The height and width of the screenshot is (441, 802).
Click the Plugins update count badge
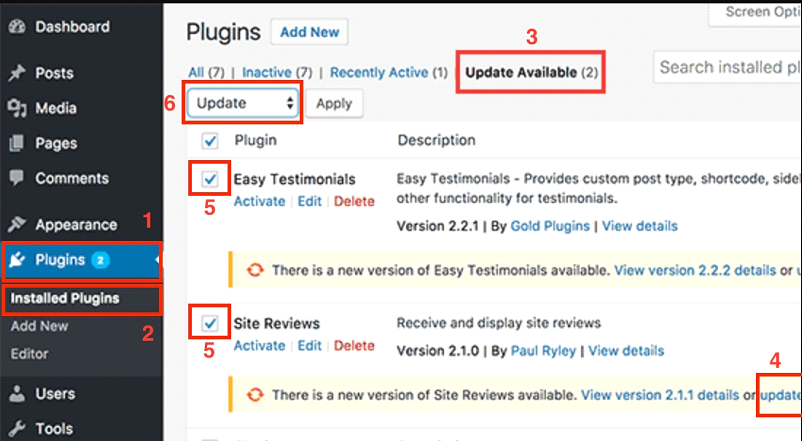tap(100, 260)
